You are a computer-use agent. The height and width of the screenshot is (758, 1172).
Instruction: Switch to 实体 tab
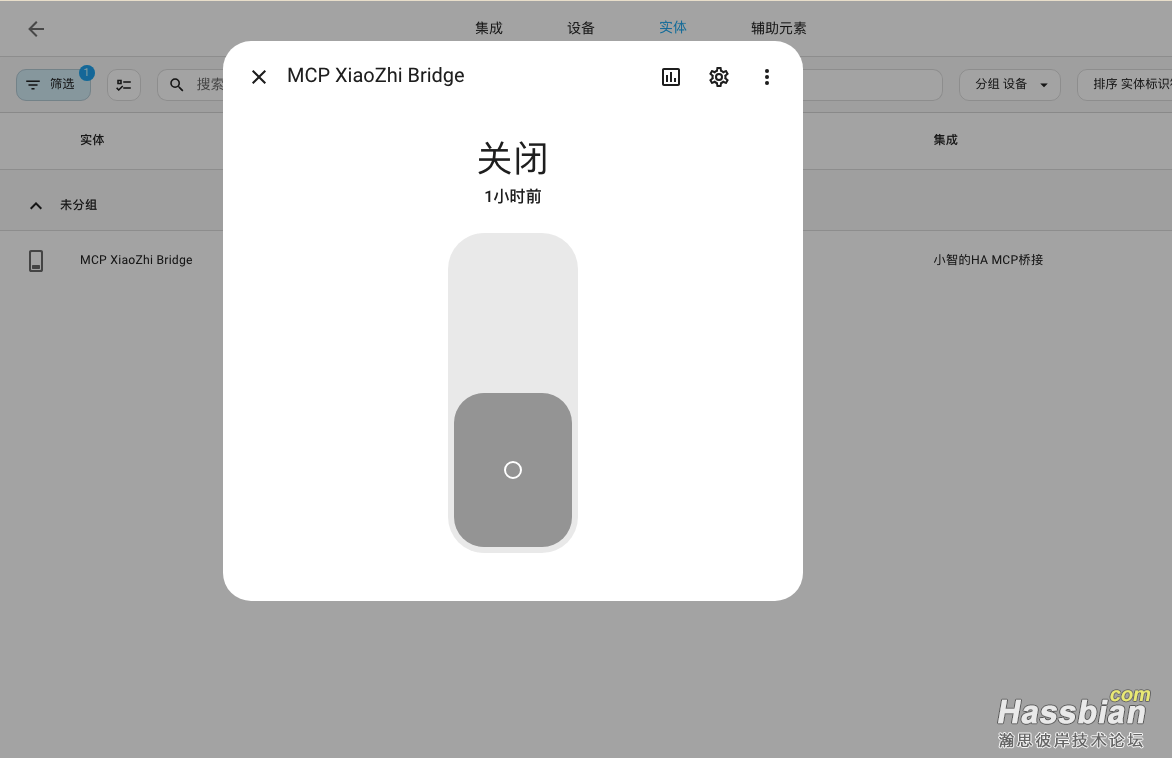(x=673, y=28)
